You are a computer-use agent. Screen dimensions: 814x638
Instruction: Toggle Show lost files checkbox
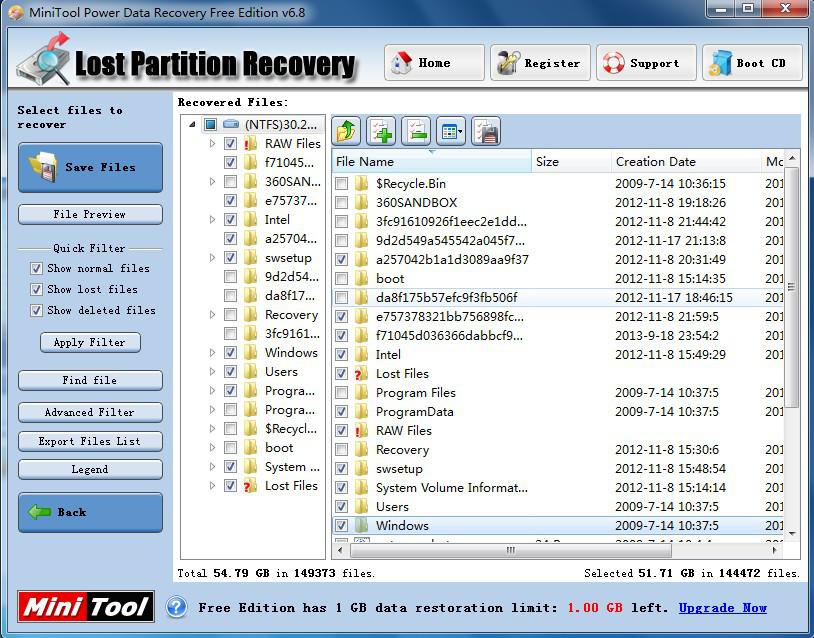(x=36, y=289)
